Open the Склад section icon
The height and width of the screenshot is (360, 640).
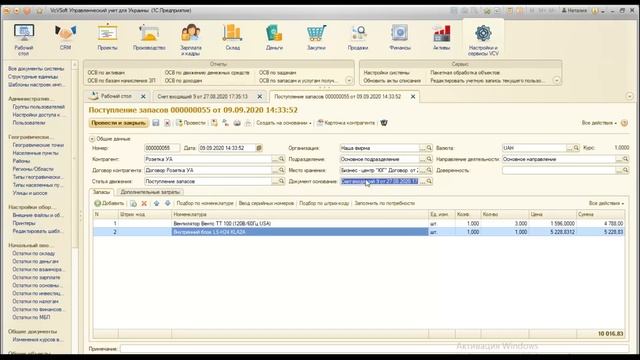(233, 38)
